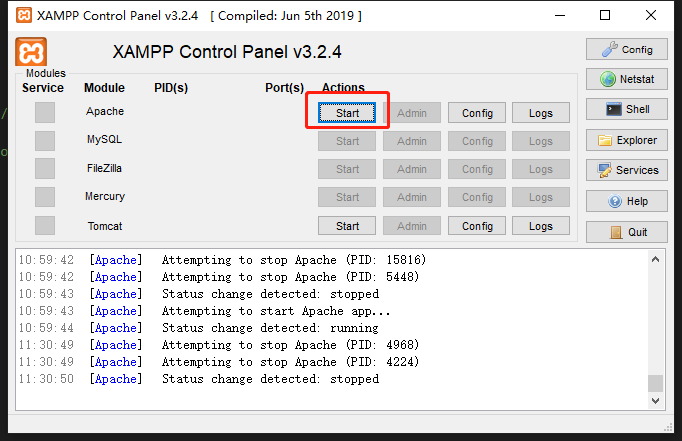This screenshot has width=682, height=441.
Task: Open the MySQL Config button
Action: [477, 141]
